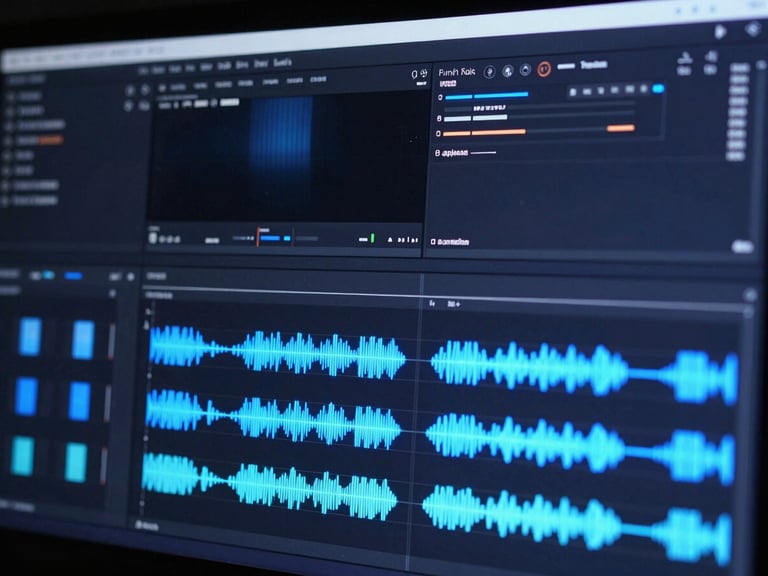Open the first item in the menu bar

[143, 71]
